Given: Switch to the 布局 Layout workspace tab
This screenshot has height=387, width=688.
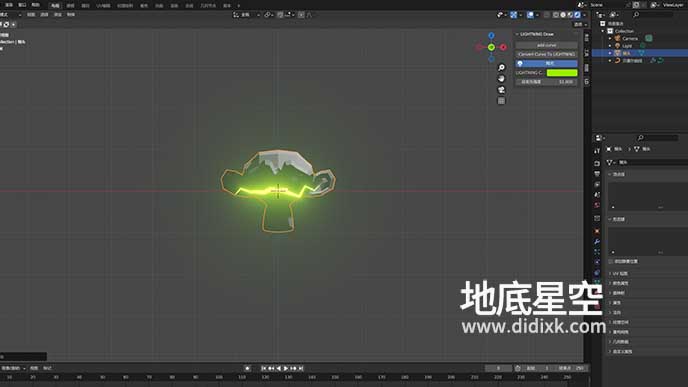Looking at the screenshot, I should click(x=55, y=6).
